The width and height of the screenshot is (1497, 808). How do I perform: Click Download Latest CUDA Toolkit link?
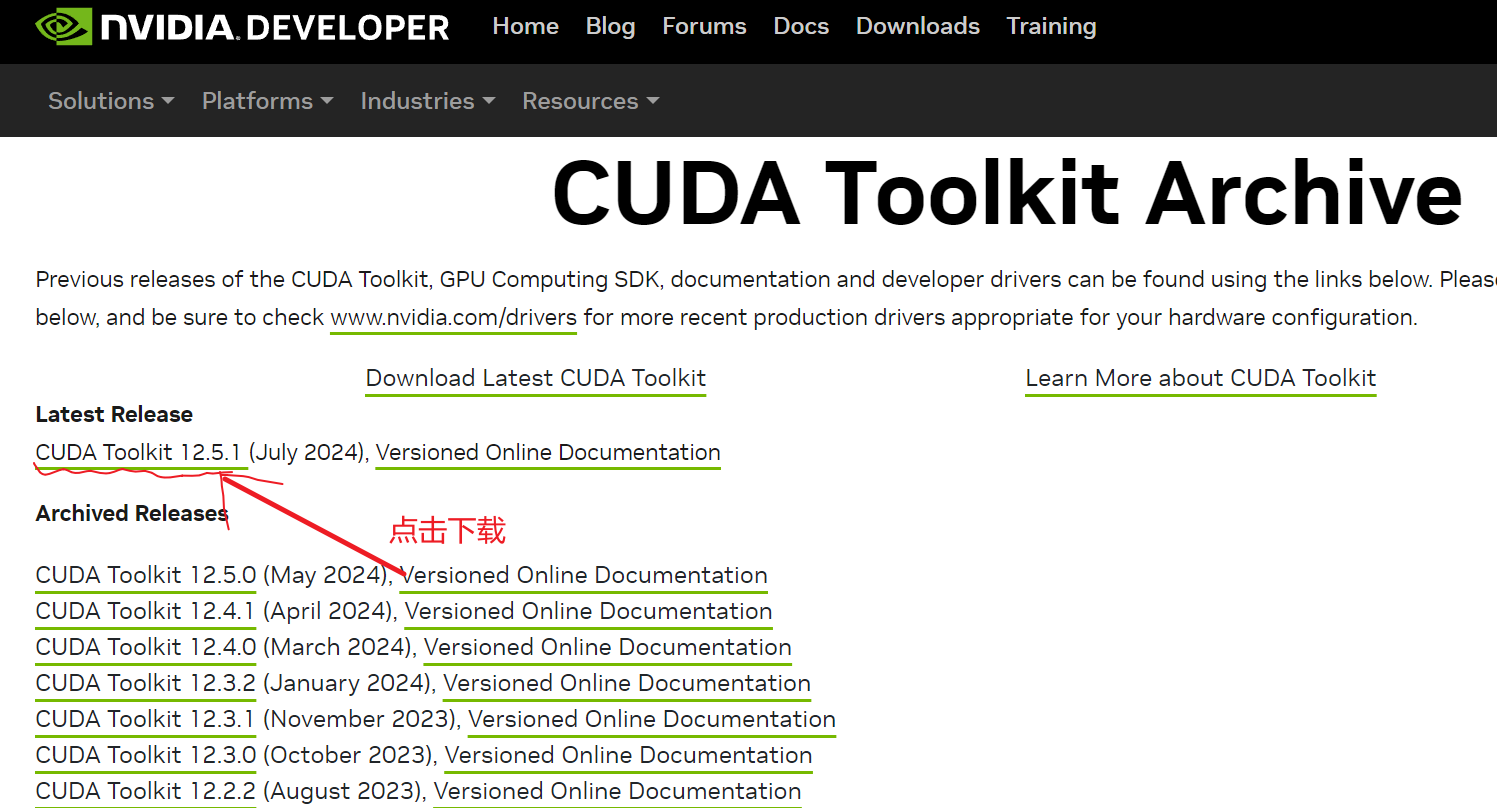[536, 379]
